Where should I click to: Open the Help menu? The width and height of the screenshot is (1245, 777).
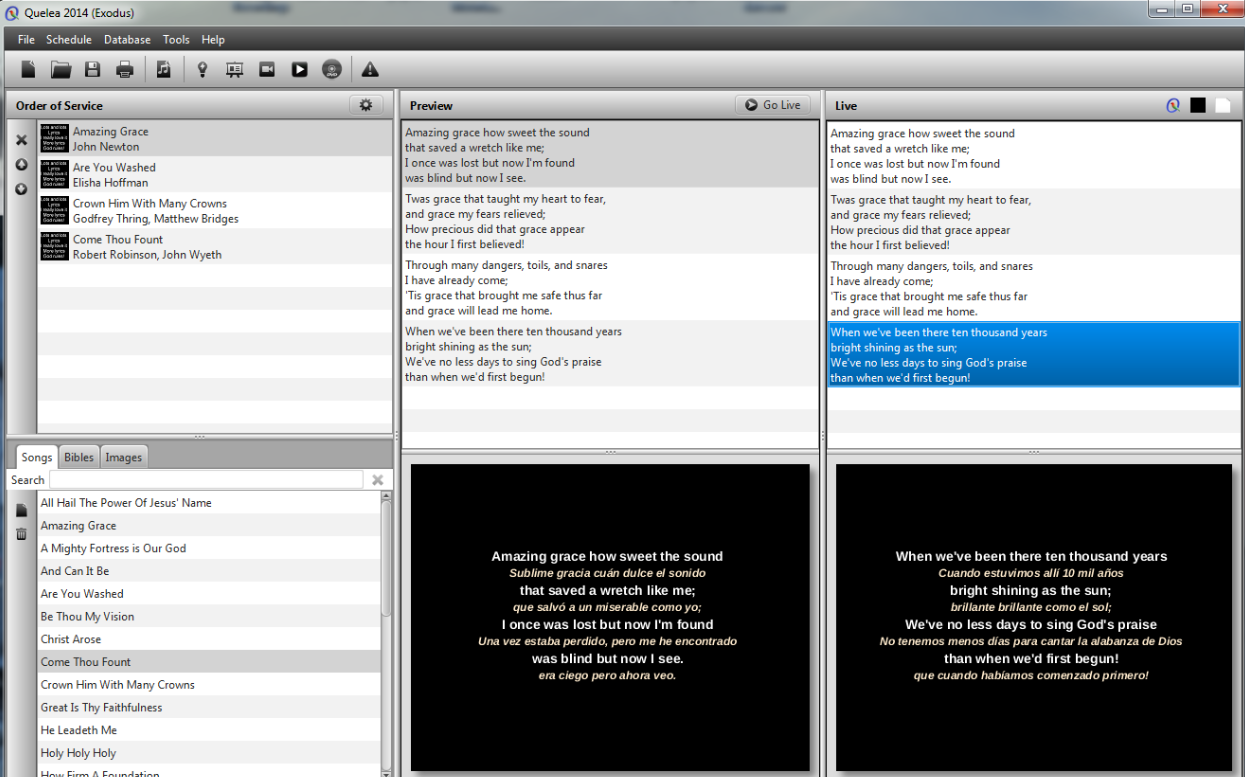[213, 40]
